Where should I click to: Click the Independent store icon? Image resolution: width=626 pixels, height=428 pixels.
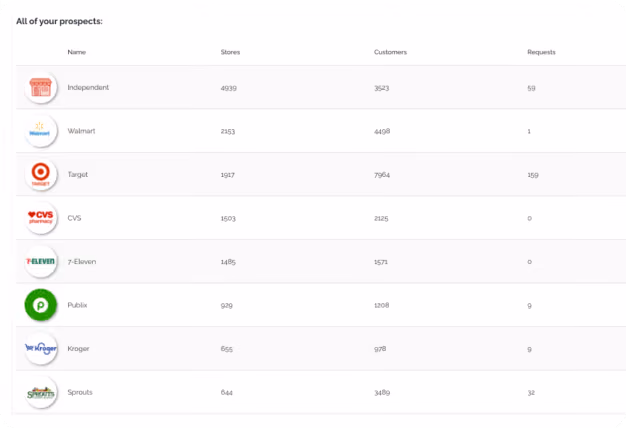tap(41, 87)
